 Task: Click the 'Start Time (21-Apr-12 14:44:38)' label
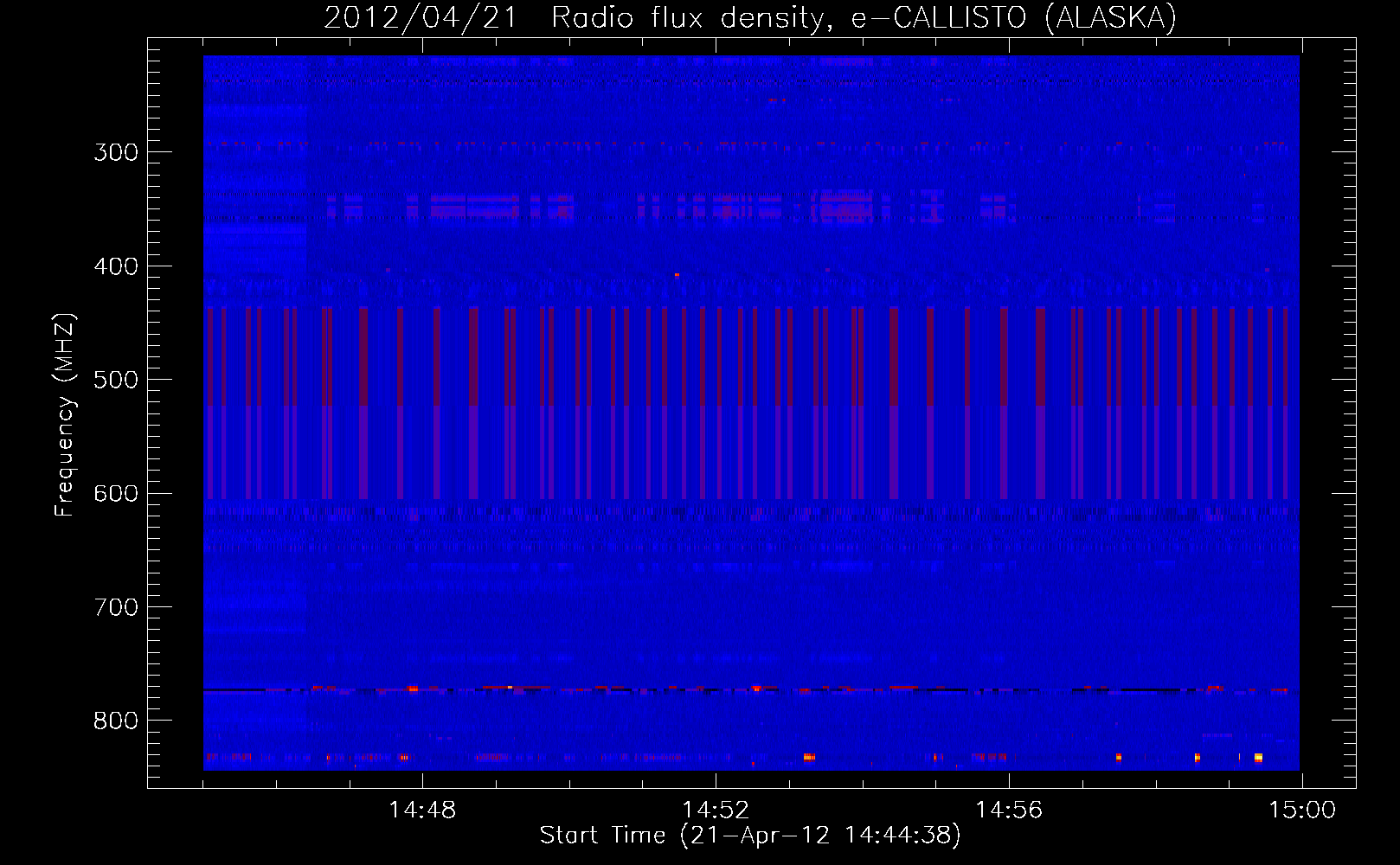click(750, 836)
